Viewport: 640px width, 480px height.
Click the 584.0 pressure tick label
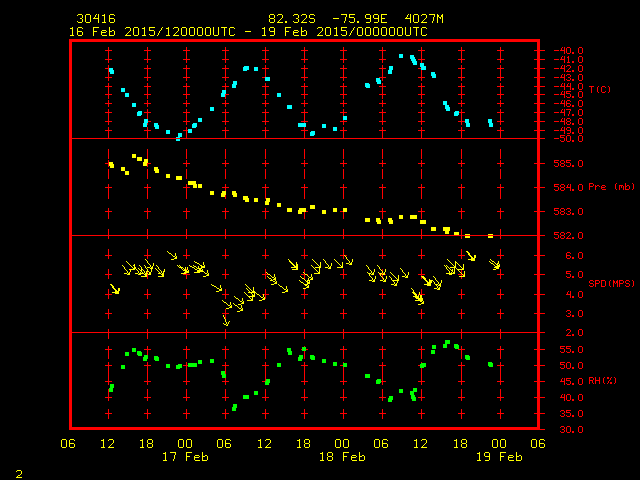568,188
